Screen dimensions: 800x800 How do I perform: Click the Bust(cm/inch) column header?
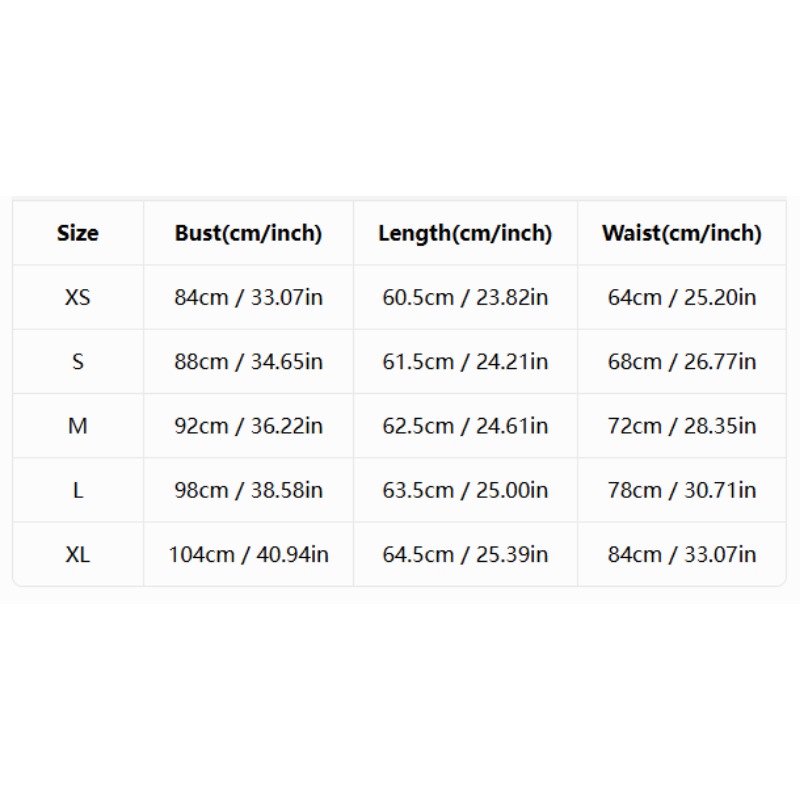click(248, 233)
